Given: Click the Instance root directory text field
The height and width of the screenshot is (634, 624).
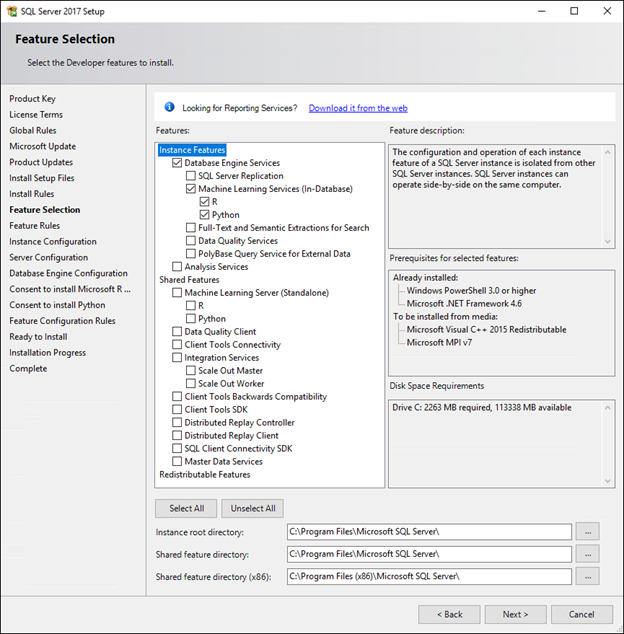Looking at the screenshot, I should [x=429, y=532].
